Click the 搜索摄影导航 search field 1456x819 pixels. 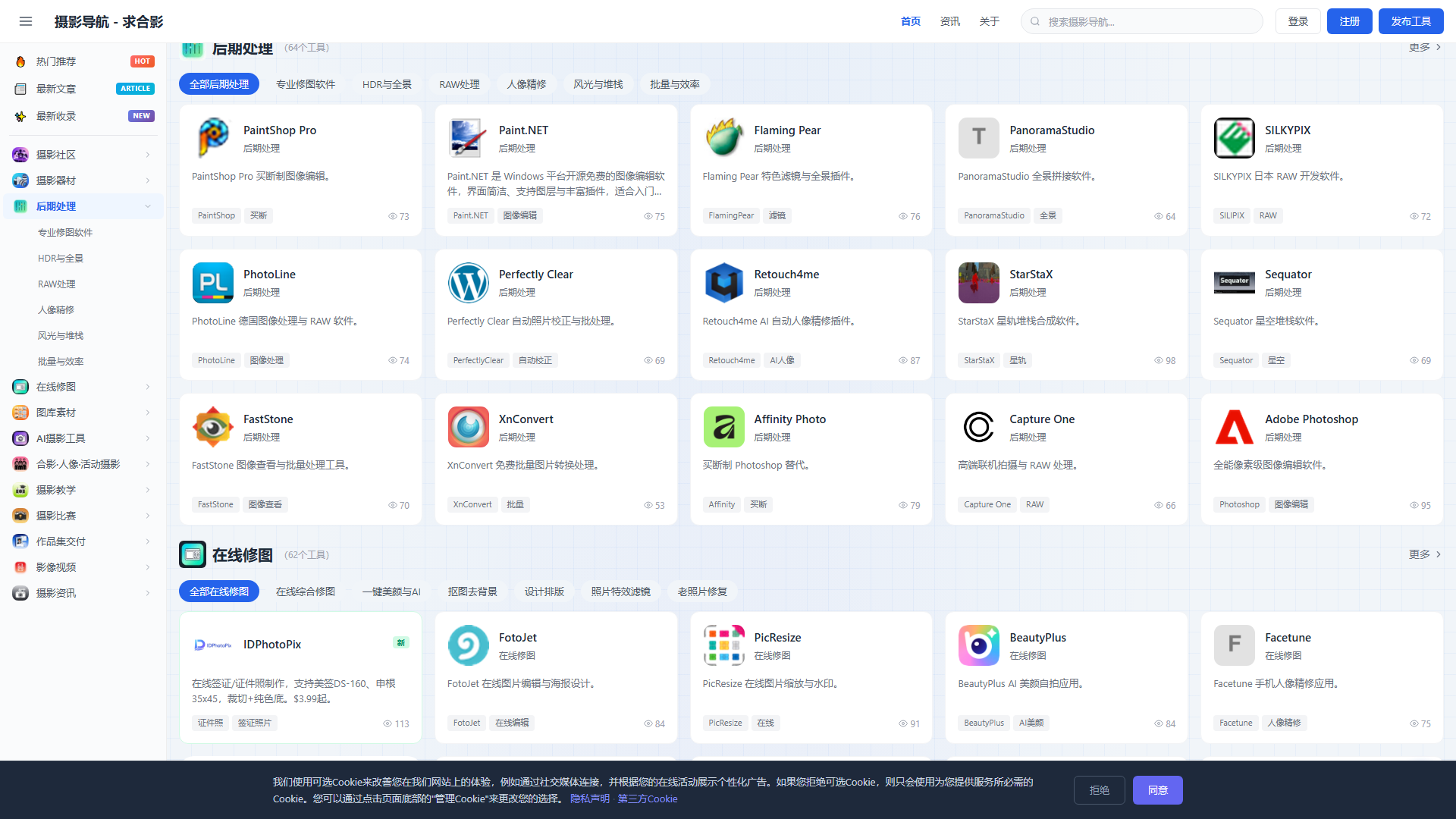tap(1142, 21)
